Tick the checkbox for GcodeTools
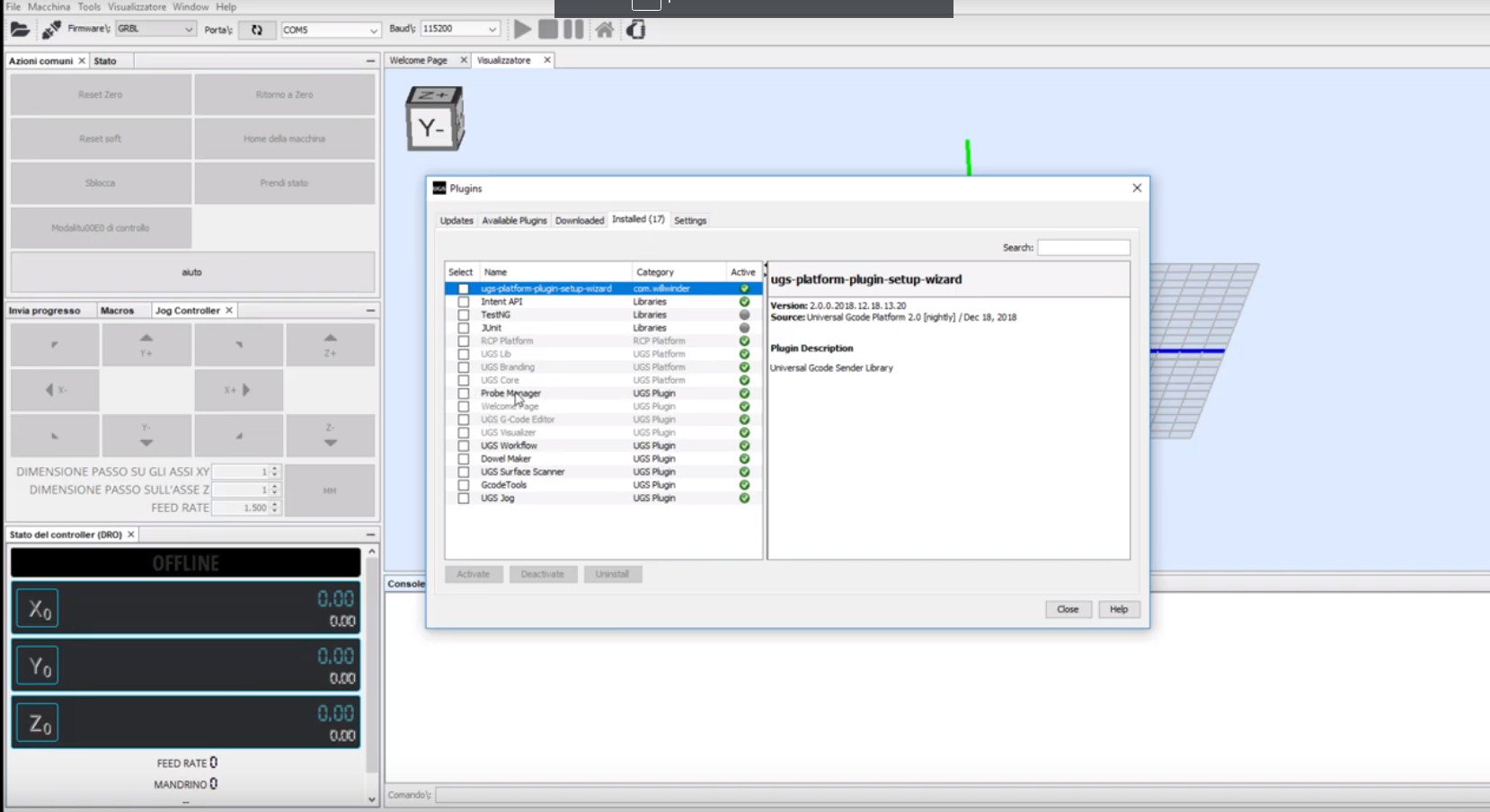 (x=464, y=485)
